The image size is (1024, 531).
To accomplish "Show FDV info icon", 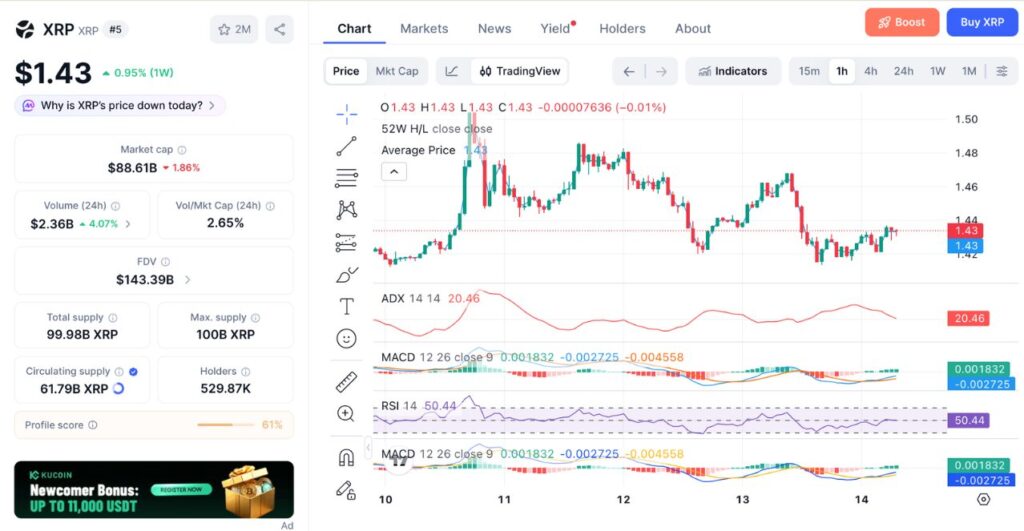I will point(166,262).
